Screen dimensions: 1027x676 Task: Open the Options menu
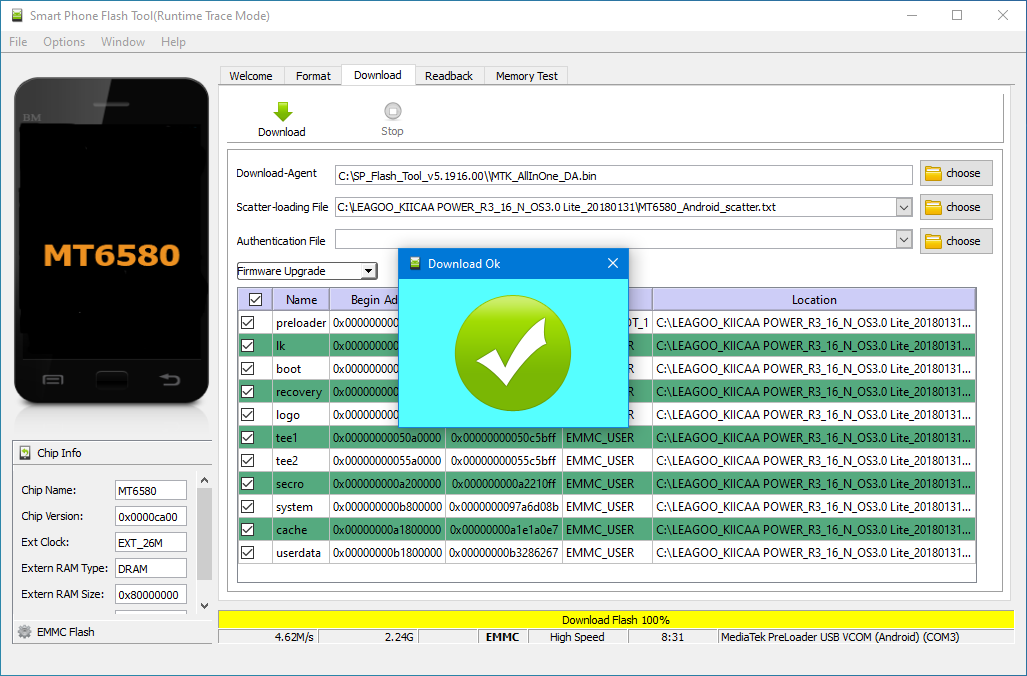coord(64,42)
